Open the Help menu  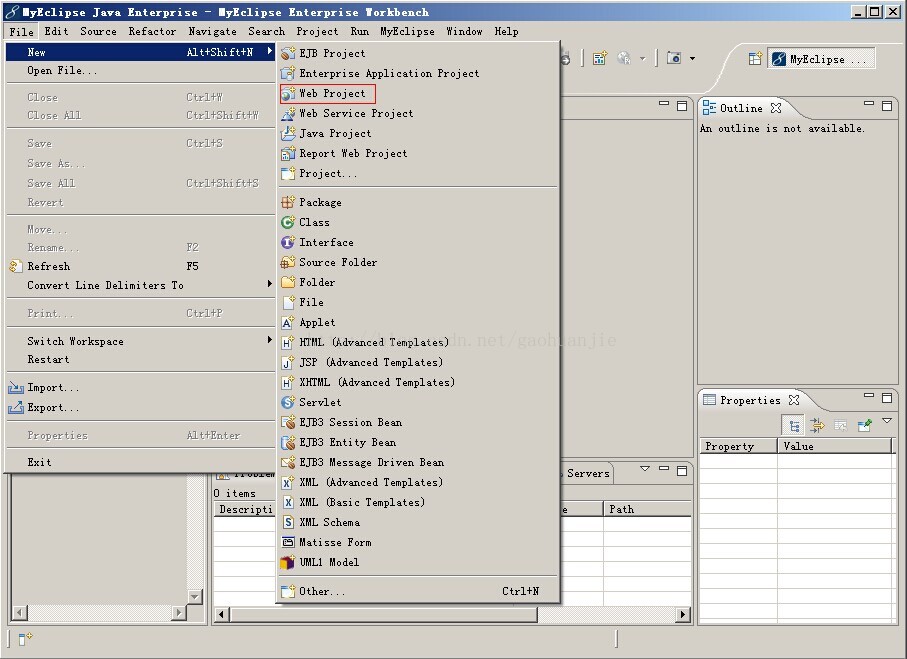(x=506, y=31)
